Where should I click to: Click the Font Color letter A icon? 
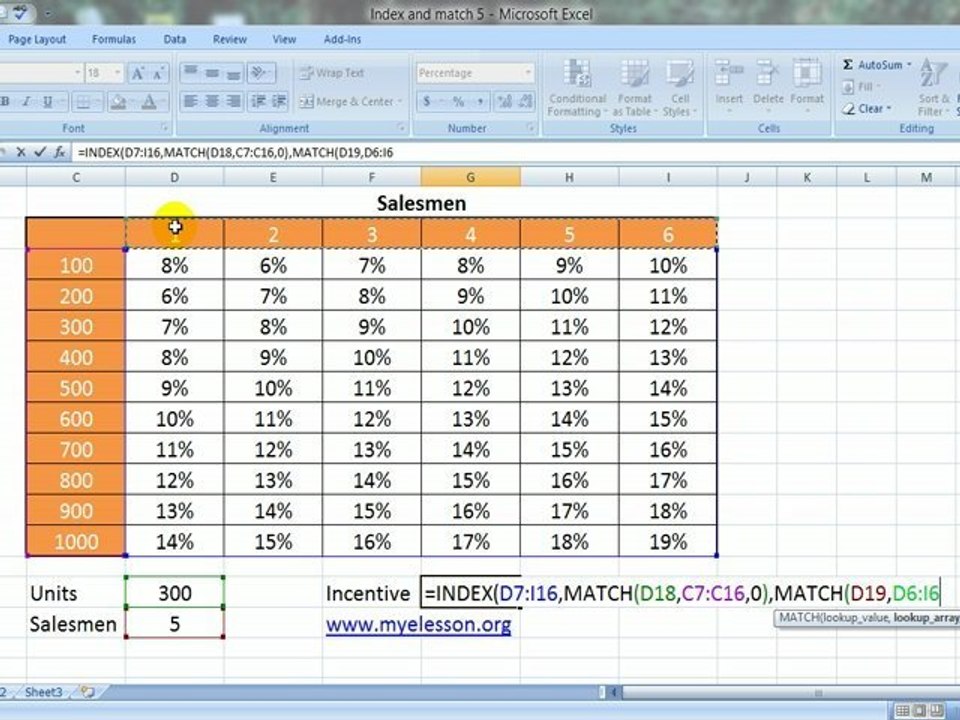coord(149,102)
